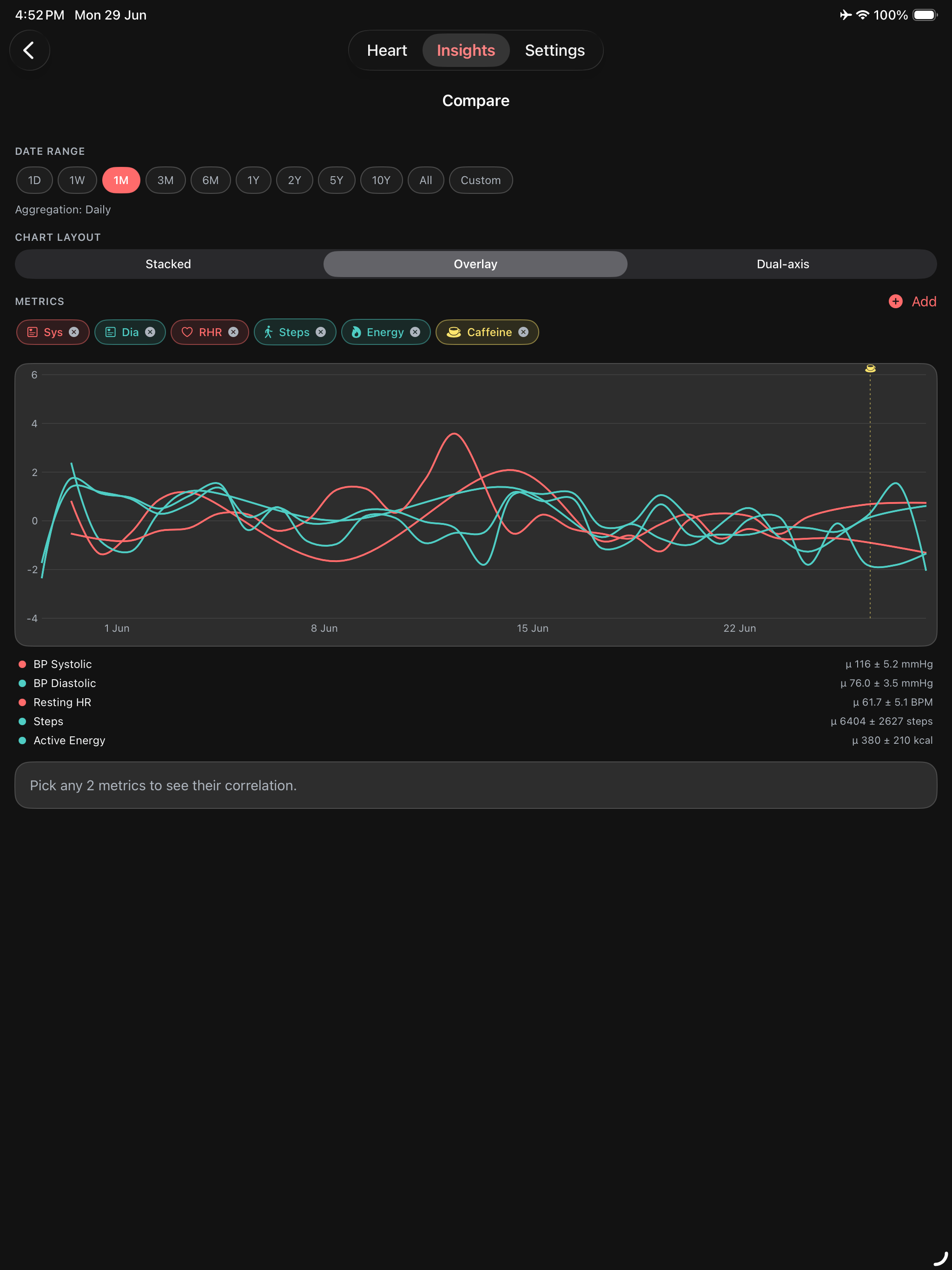Viewport: 952px width, 1270px height.
Task: Open the Settings tab
Action: [x=555, y=51]
